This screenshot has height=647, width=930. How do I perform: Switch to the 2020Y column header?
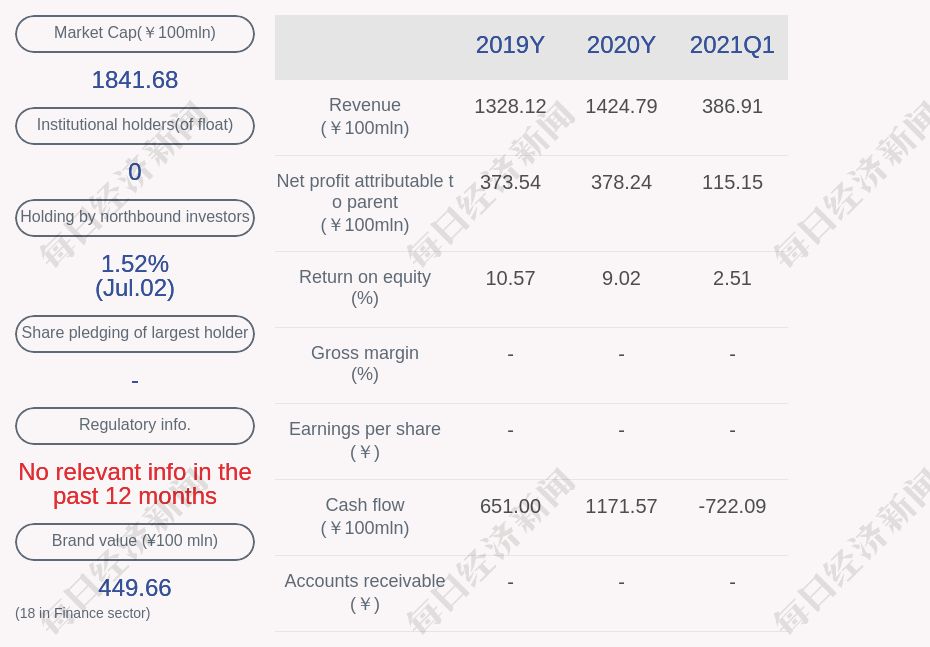pyautogui.click(x=621, y=45)
